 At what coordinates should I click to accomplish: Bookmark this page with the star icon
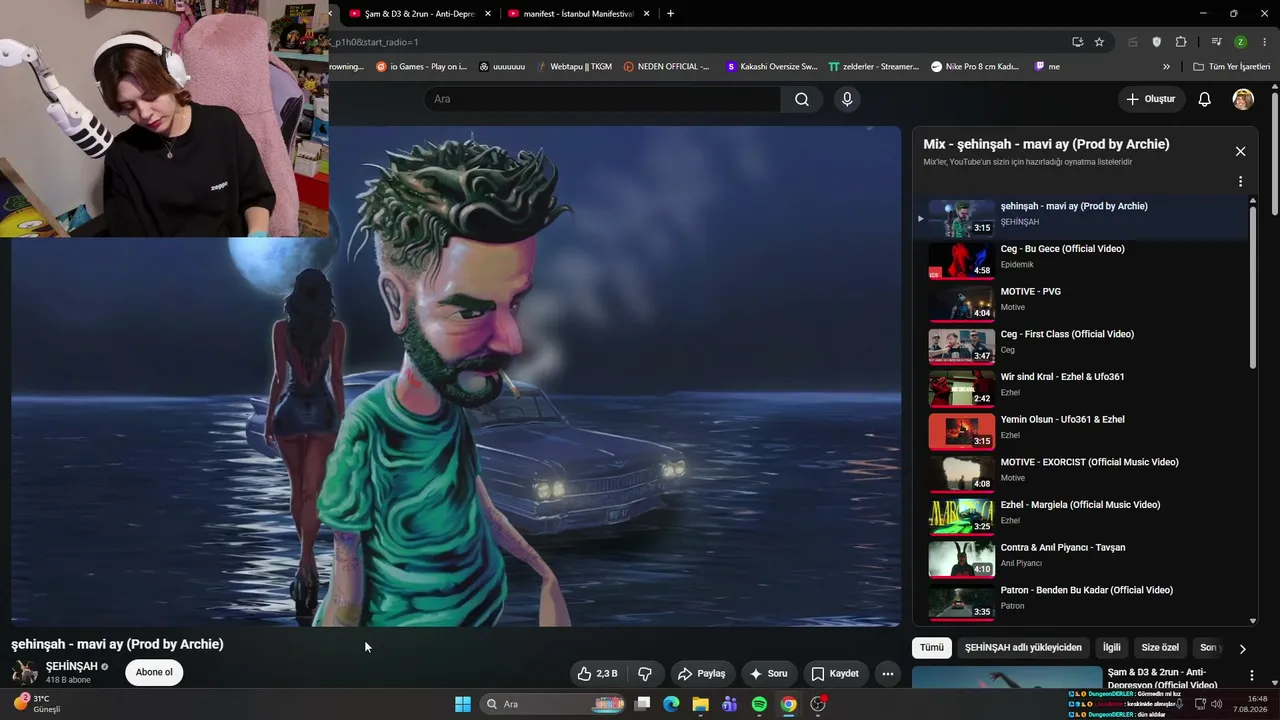(x=1099, y=42)
